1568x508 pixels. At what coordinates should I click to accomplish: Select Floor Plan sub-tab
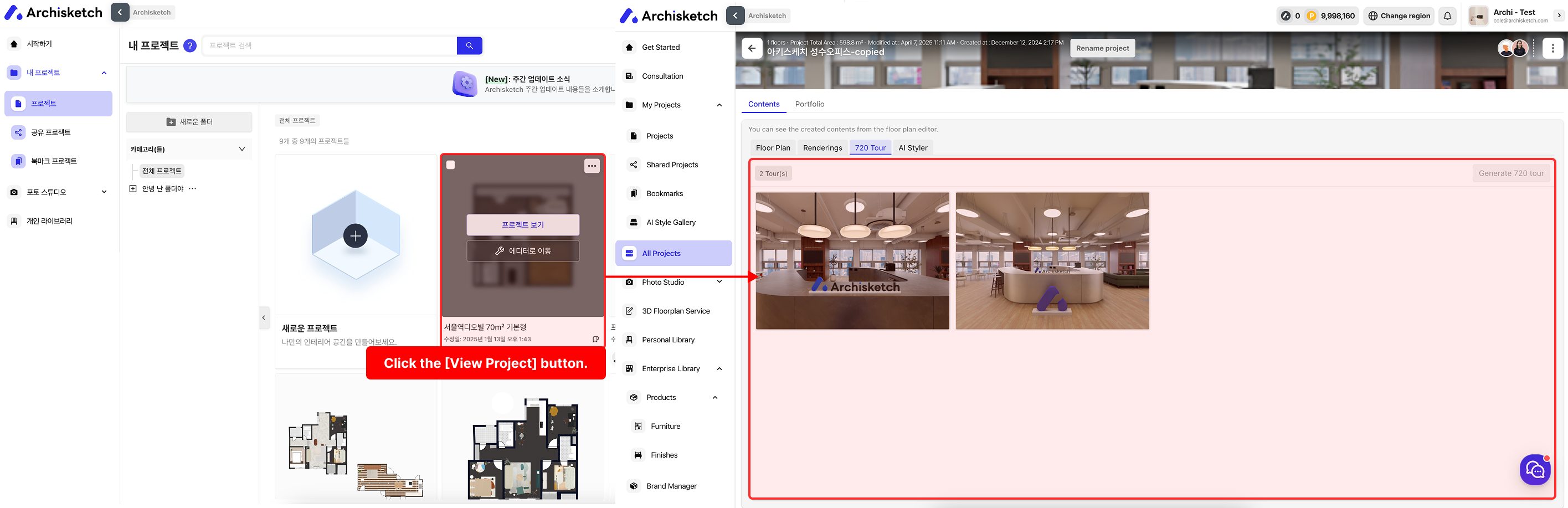click(x=773, y=148)
